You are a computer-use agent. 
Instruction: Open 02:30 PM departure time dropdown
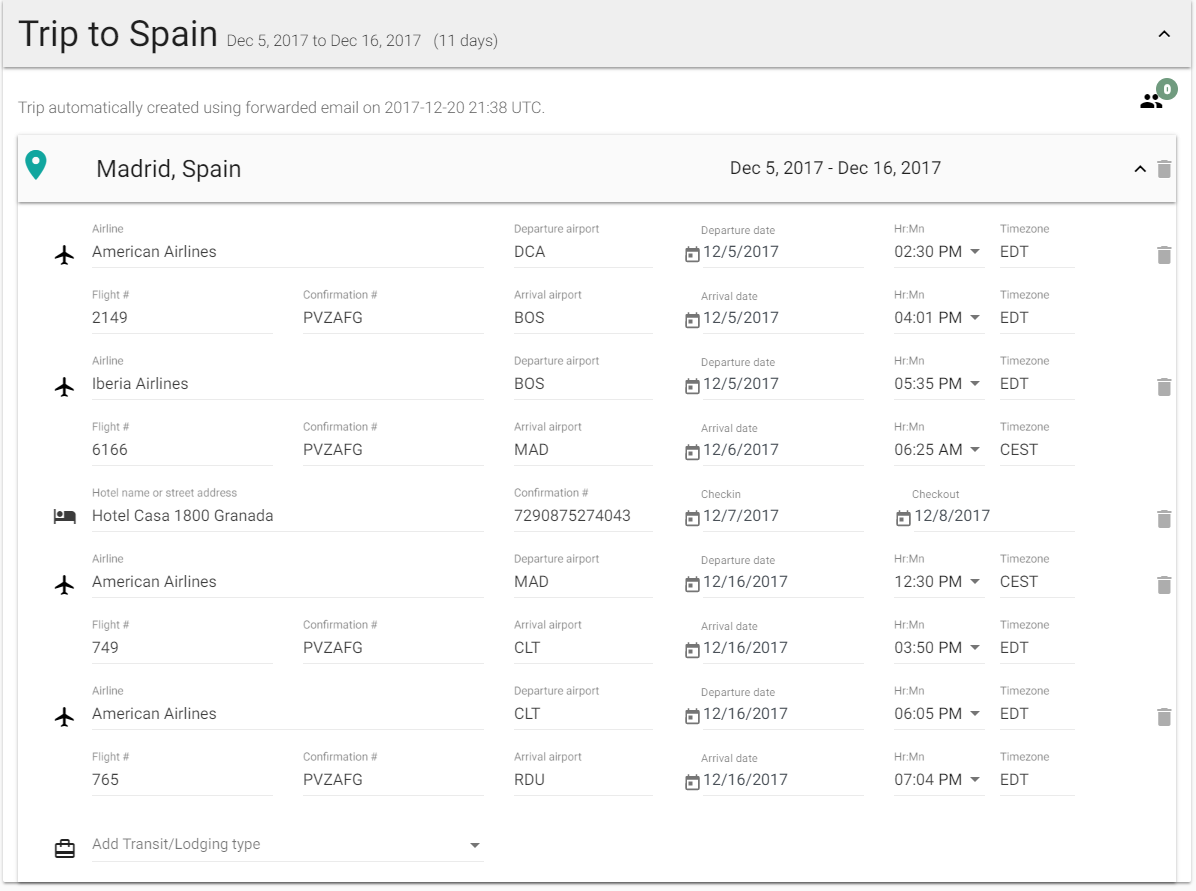[x=975, y=252]
